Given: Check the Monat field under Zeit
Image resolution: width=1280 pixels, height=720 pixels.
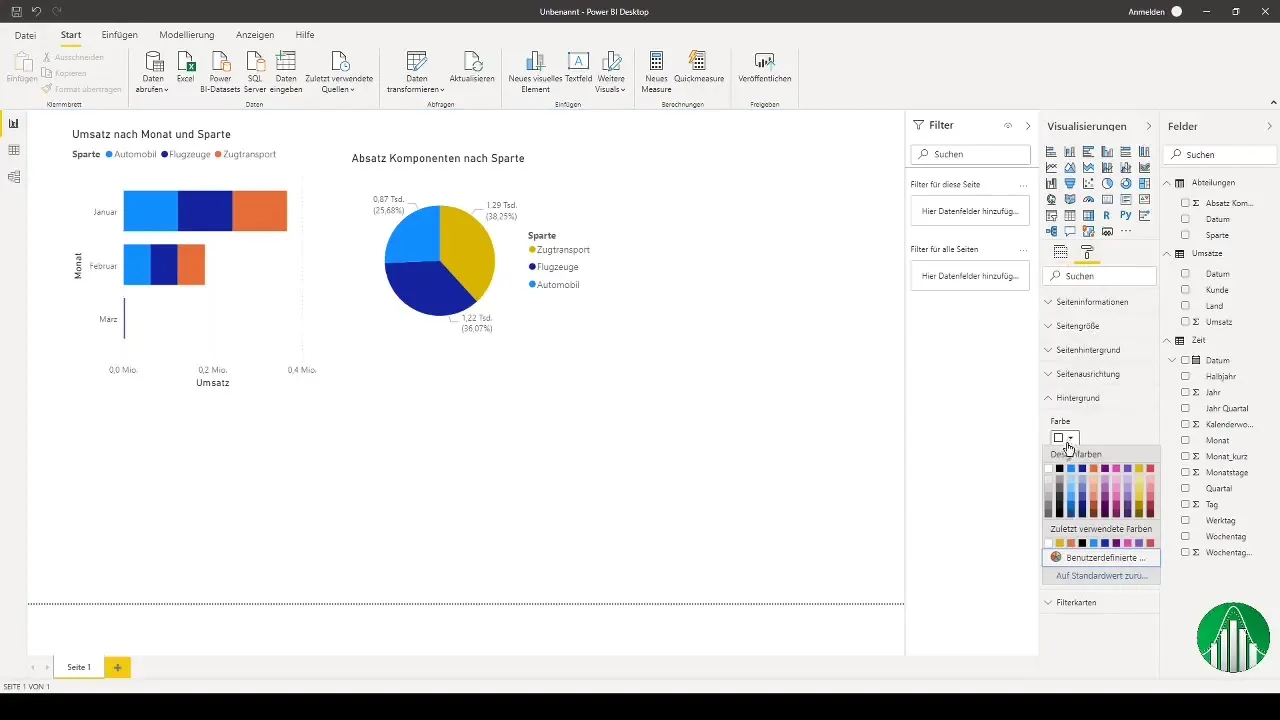Looking at the screenshot, I should pyautogui.click(x=1185, y=440).
